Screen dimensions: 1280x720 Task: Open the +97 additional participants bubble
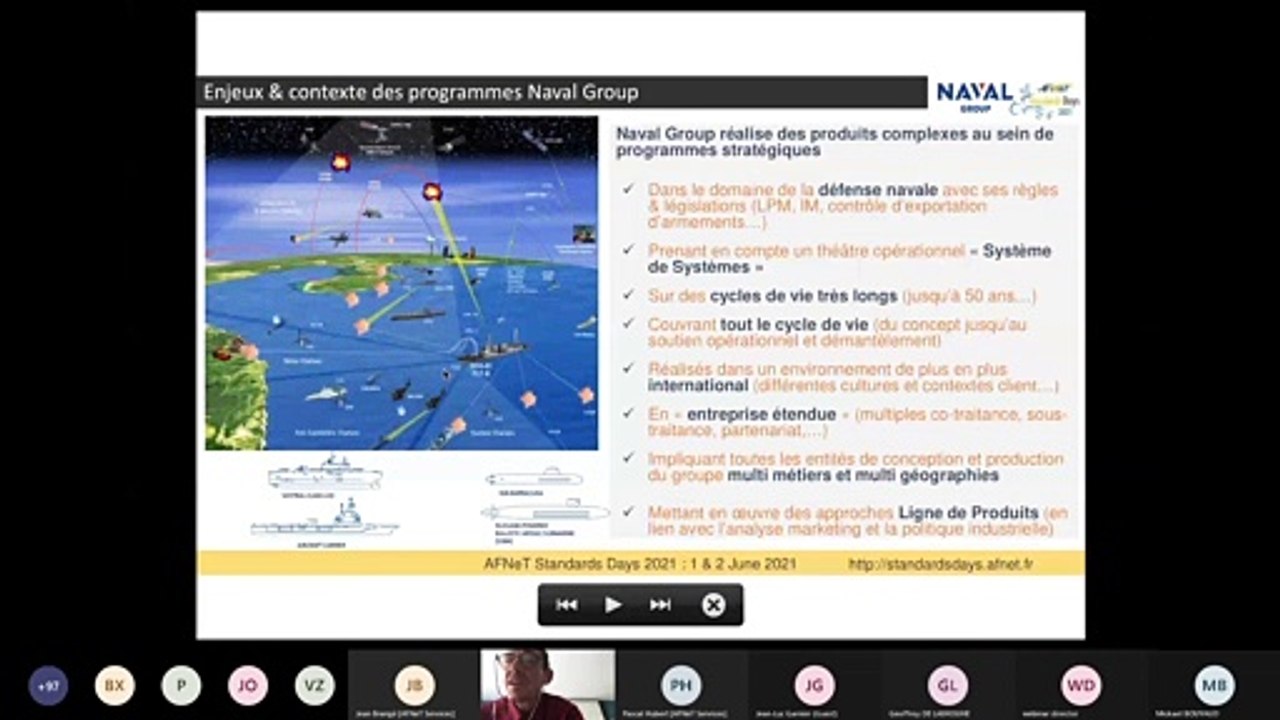(48, 686)
